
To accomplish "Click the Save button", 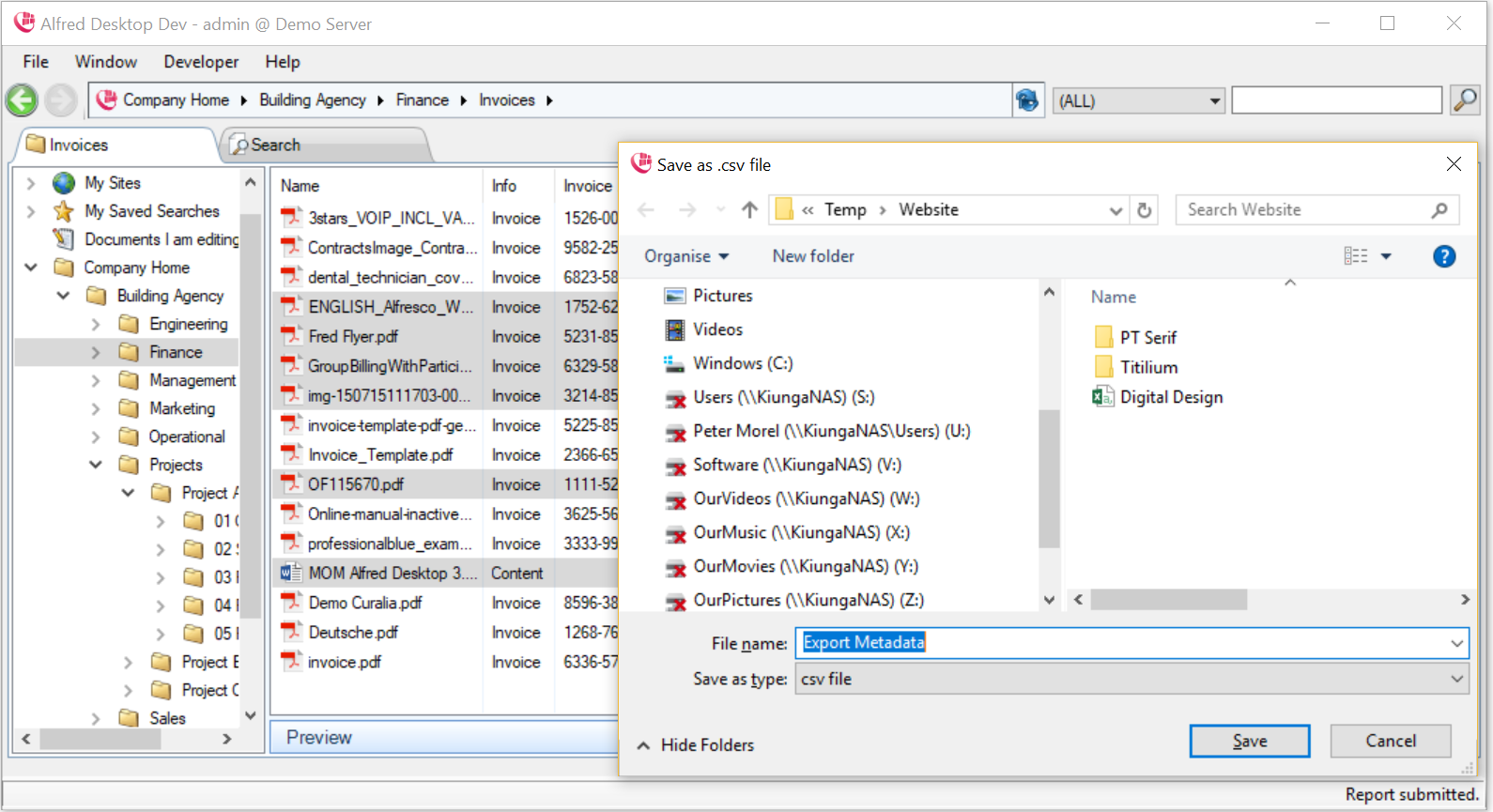I will pos(1249,741).
